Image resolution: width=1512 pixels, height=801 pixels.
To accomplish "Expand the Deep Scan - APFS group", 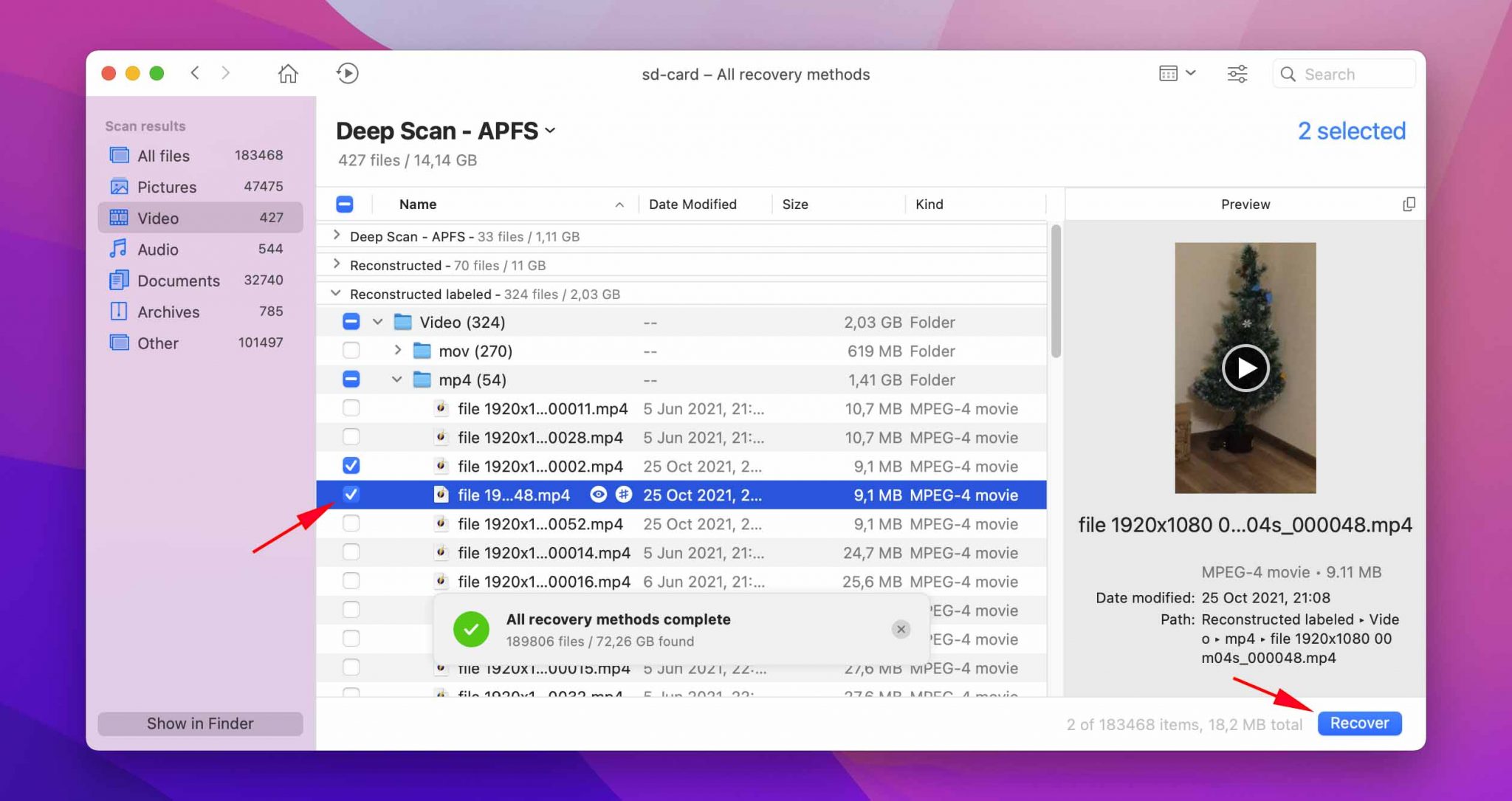I will click(x=337, y=236).
